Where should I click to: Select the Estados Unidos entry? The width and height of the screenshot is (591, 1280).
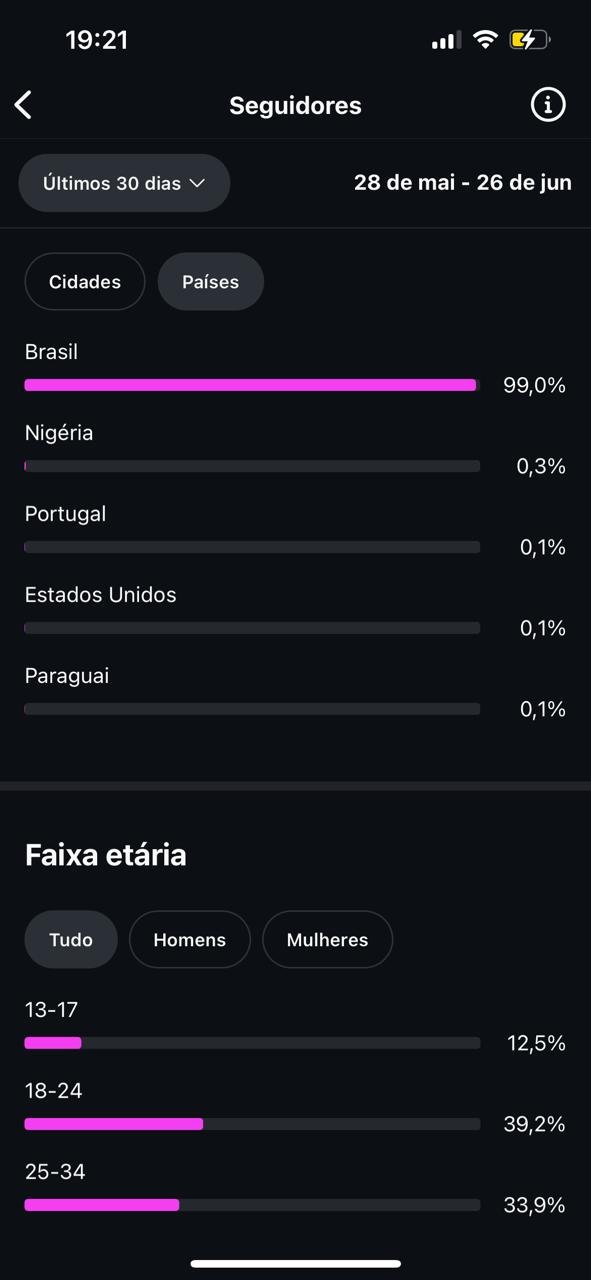[x=295, y=612]
